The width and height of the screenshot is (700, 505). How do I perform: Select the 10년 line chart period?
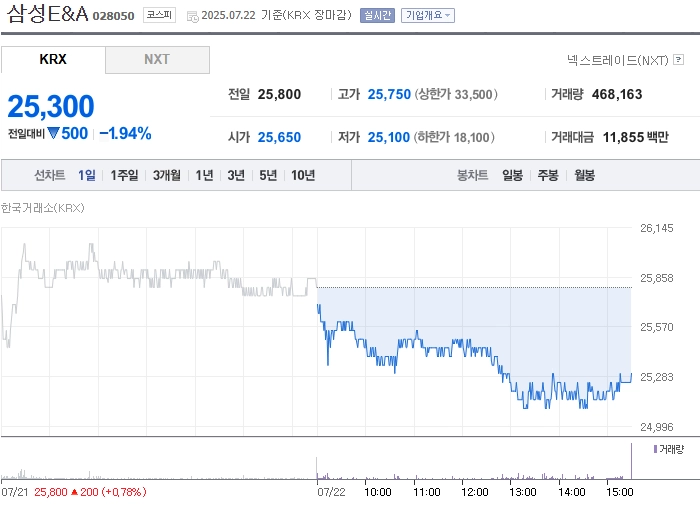coord(303,175)
